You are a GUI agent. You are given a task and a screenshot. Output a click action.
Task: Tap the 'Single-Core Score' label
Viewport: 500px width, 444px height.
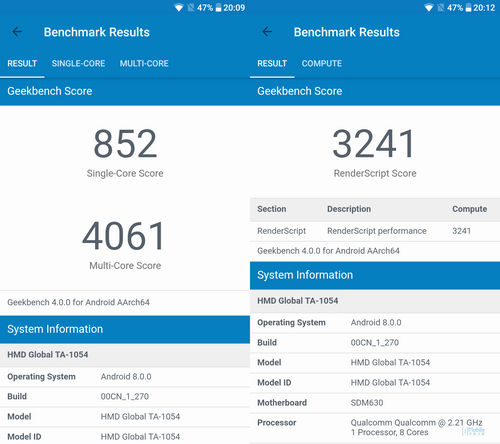[x=125, y=173]
